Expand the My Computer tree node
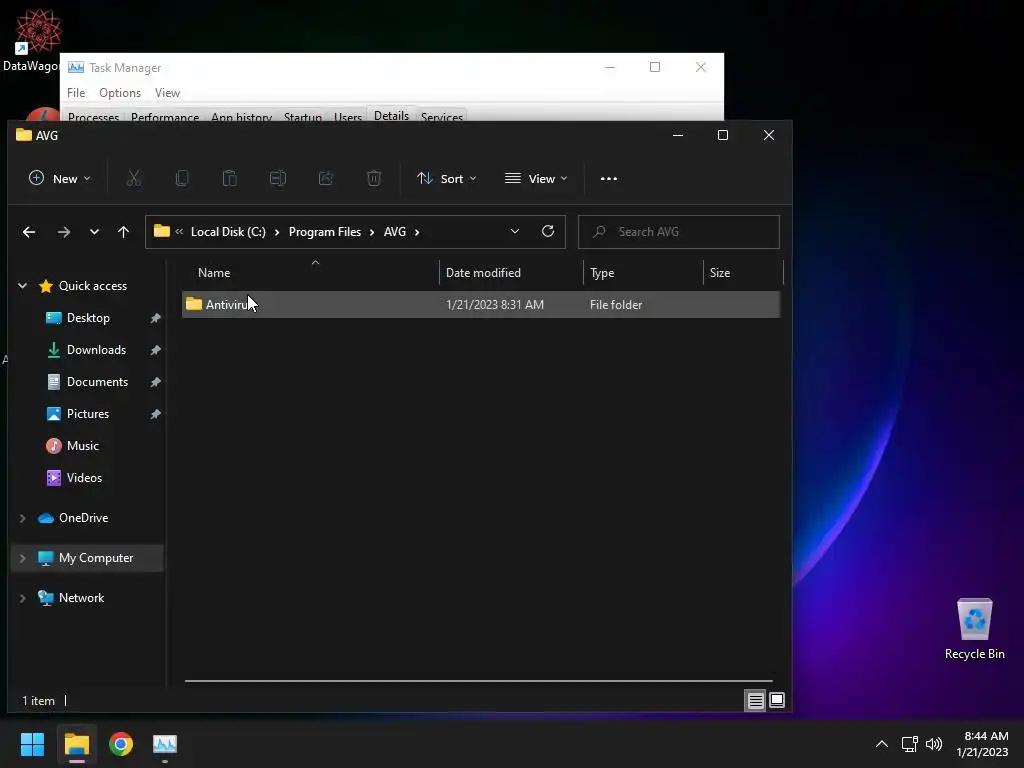 pyautogui.click(x=22, y=558)
